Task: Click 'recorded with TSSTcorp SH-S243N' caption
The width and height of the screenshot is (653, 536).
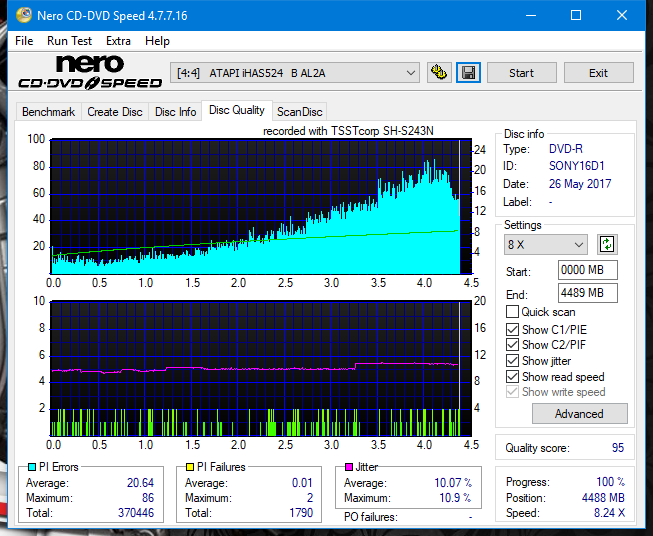Action: click(348, 131)
